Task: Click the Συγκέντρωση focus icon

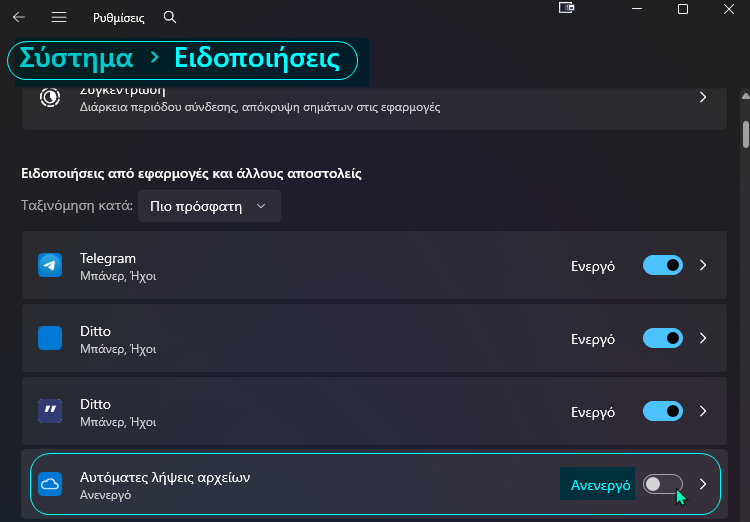Action: pos(50,97)
